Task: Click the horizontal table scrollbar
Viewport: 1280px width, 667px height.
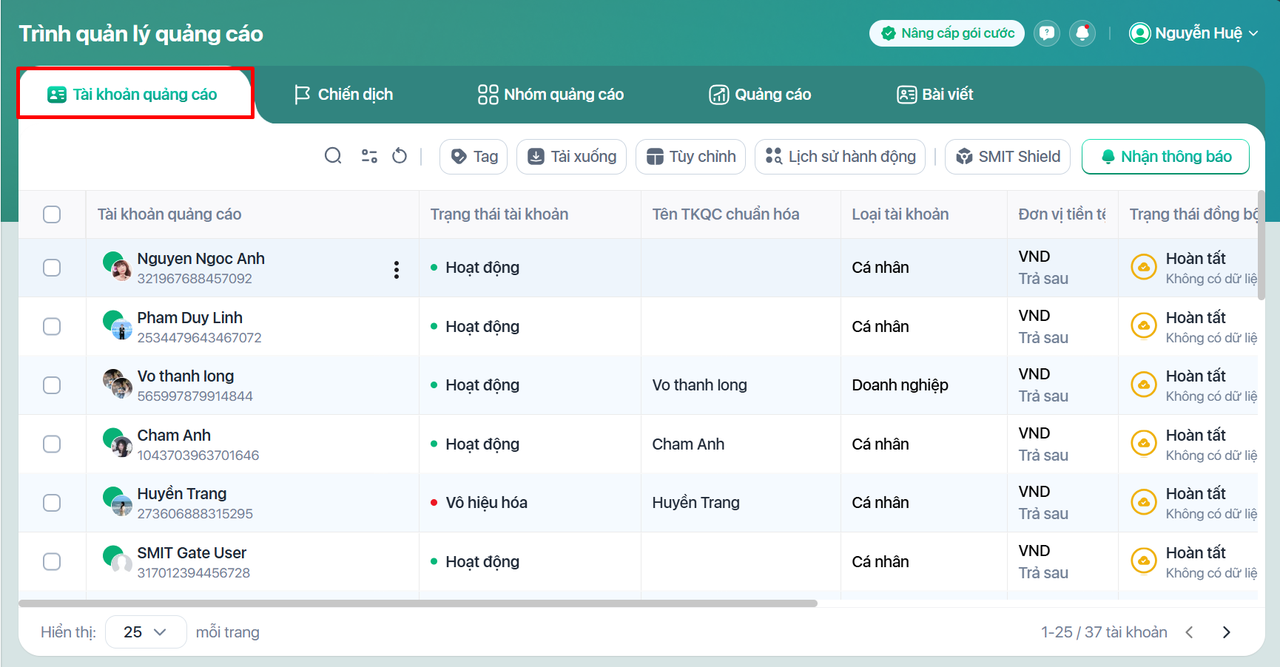Action: pos(418,603)
